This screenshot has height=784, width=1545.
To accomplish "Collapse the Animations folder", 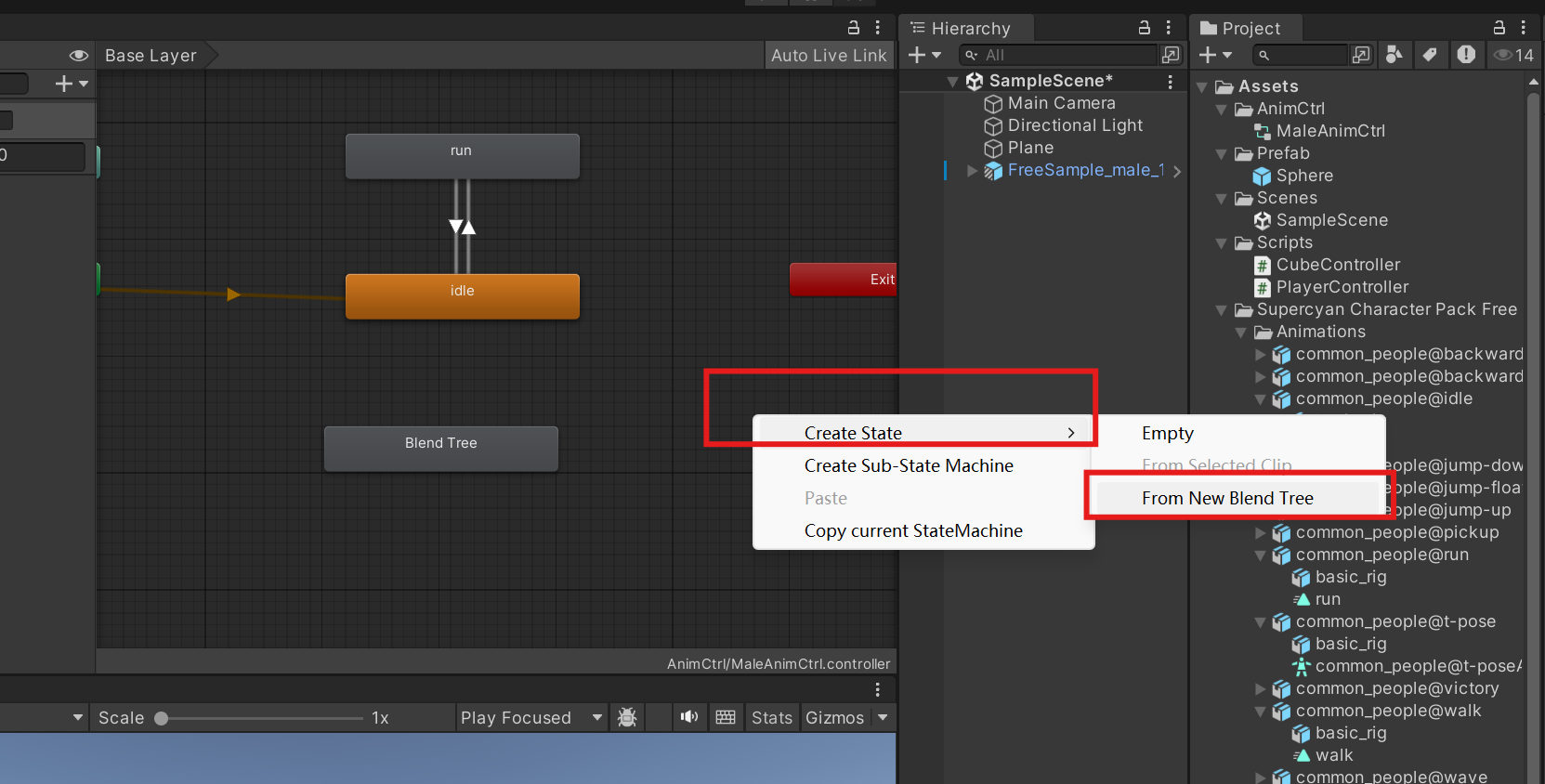I will point(1241,333).
